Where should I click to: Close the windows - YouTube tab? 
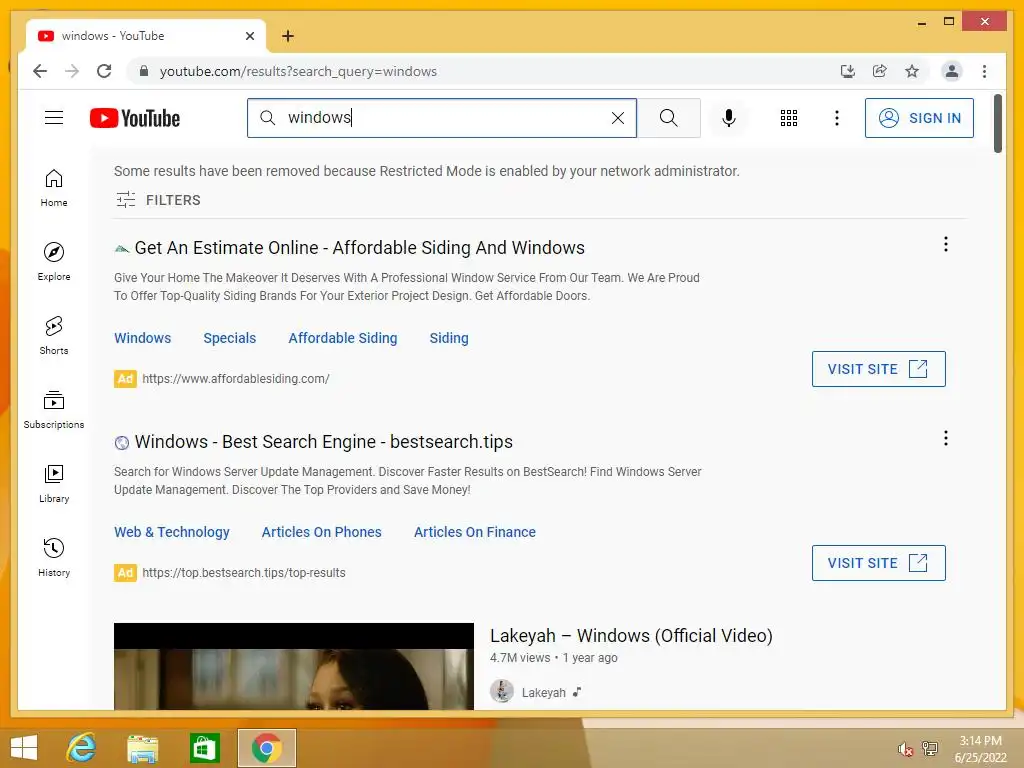coord(249,36)
